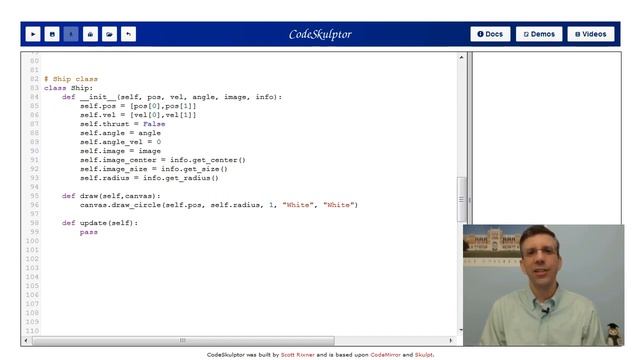Click the 'self.image = image' line

[x=120, y=151]
